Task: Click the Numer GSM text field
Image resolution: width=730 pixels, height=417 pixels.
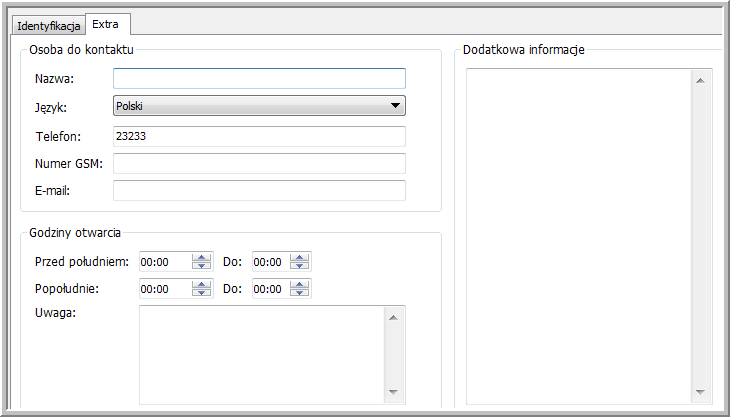Action: tap(259, 163)
